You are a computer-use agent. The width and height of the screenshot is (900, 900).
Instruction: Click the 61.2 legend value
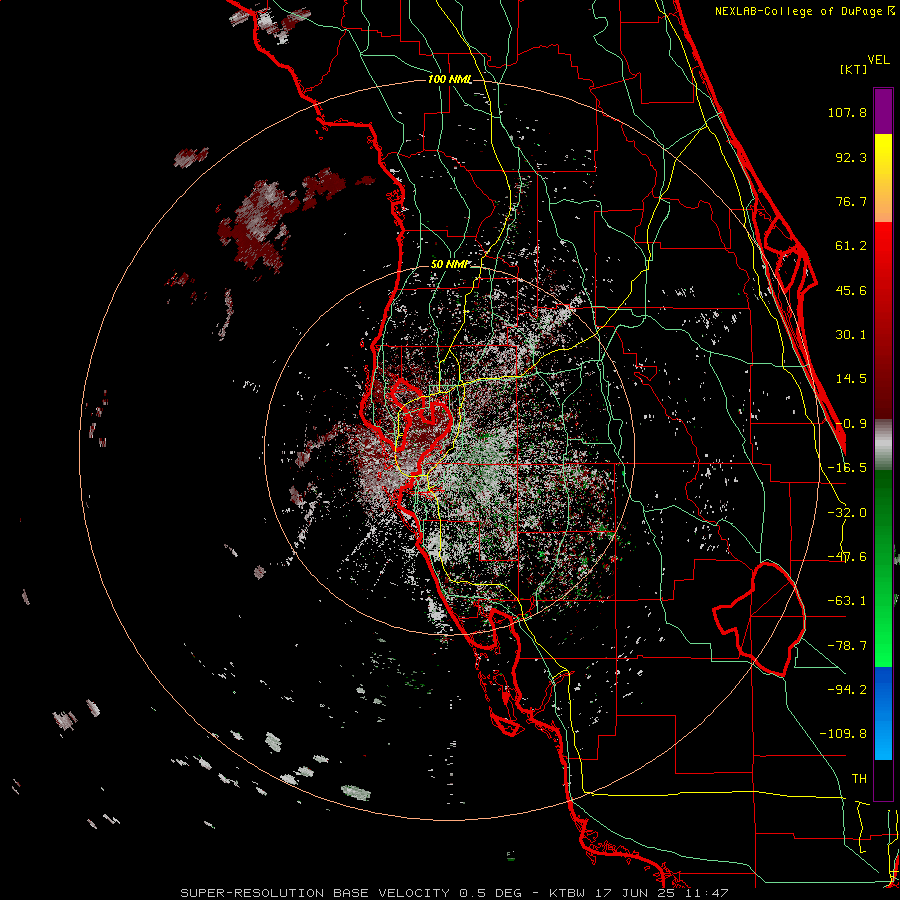click(x=851, y=246)
